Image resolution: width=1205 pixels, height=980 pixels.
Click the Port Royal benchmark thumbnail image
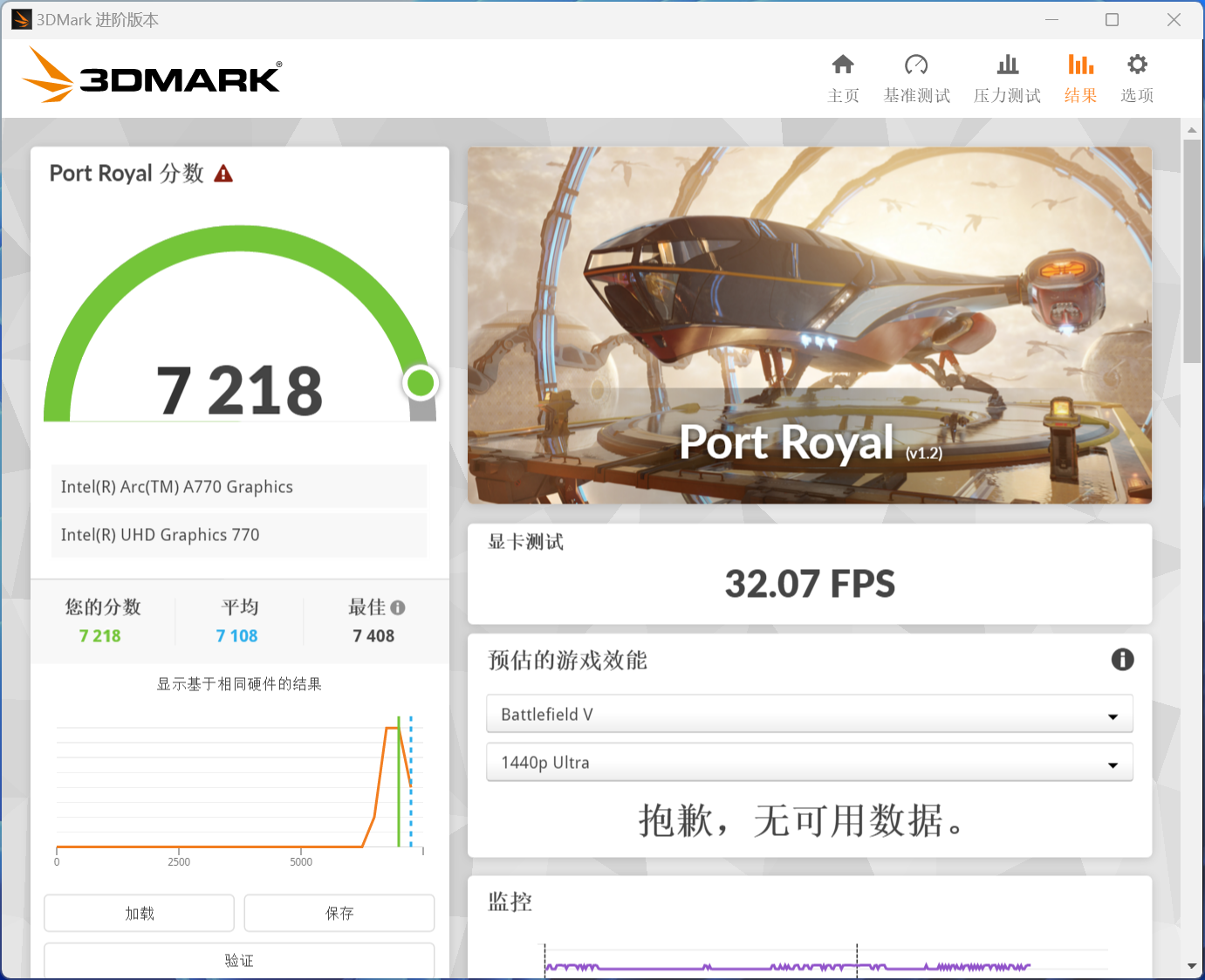point(809,325)
